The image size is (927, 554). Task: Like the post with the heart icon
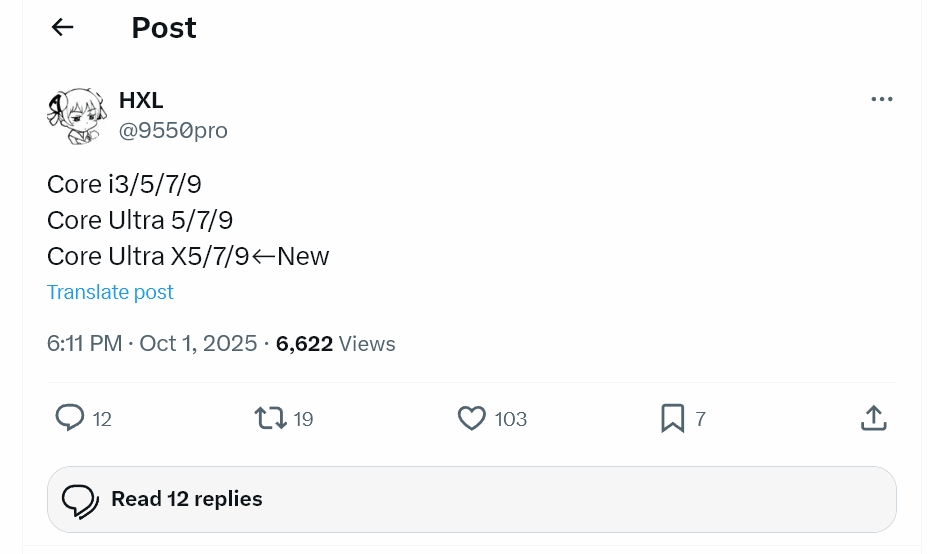pos(471,418)
